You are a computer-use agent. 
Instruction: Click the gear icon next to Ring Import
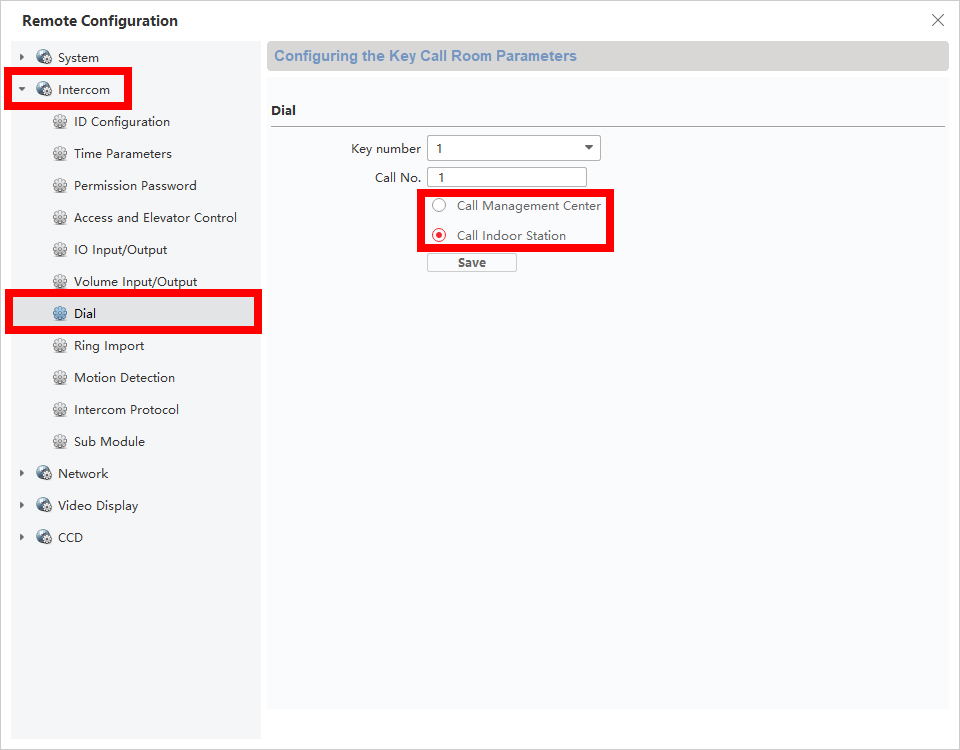pos(60,346)
